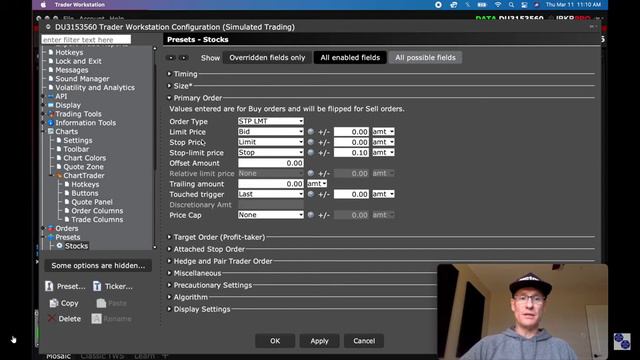This screenshot has height=360, width=640.
Task: Click the Cancel button
Action: click(364, 341)
